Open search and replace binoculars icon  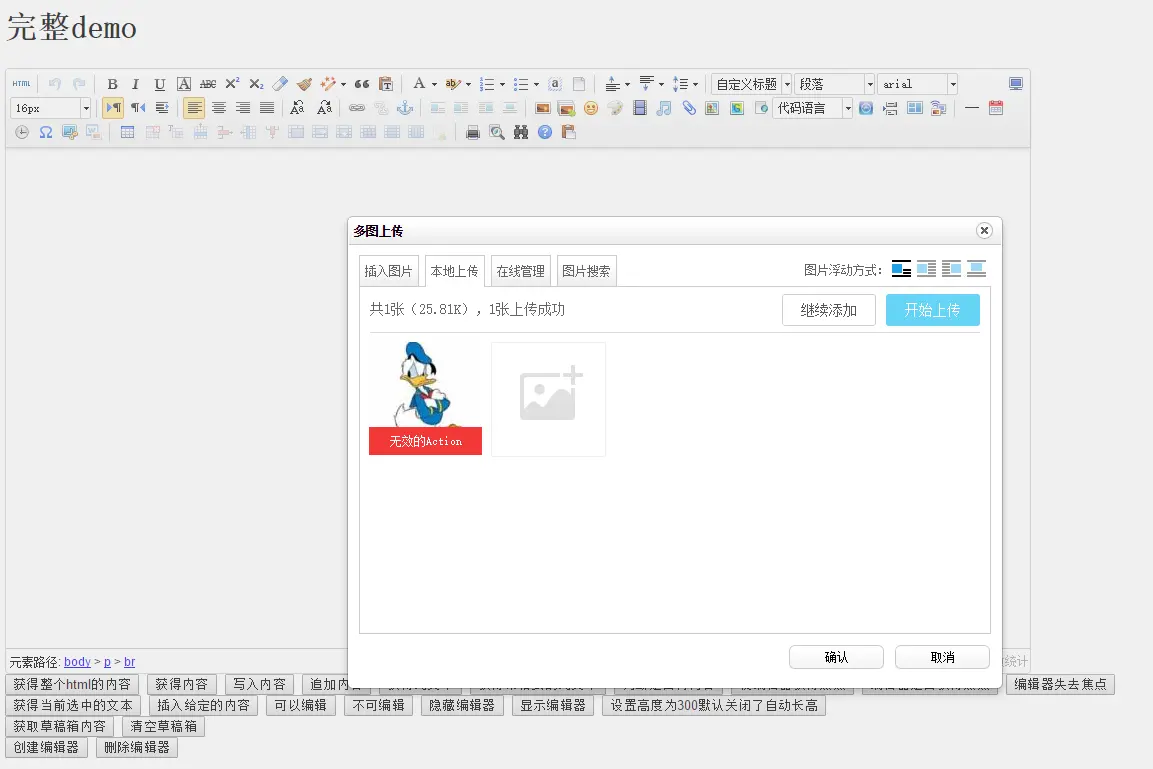tap(521, 132)
